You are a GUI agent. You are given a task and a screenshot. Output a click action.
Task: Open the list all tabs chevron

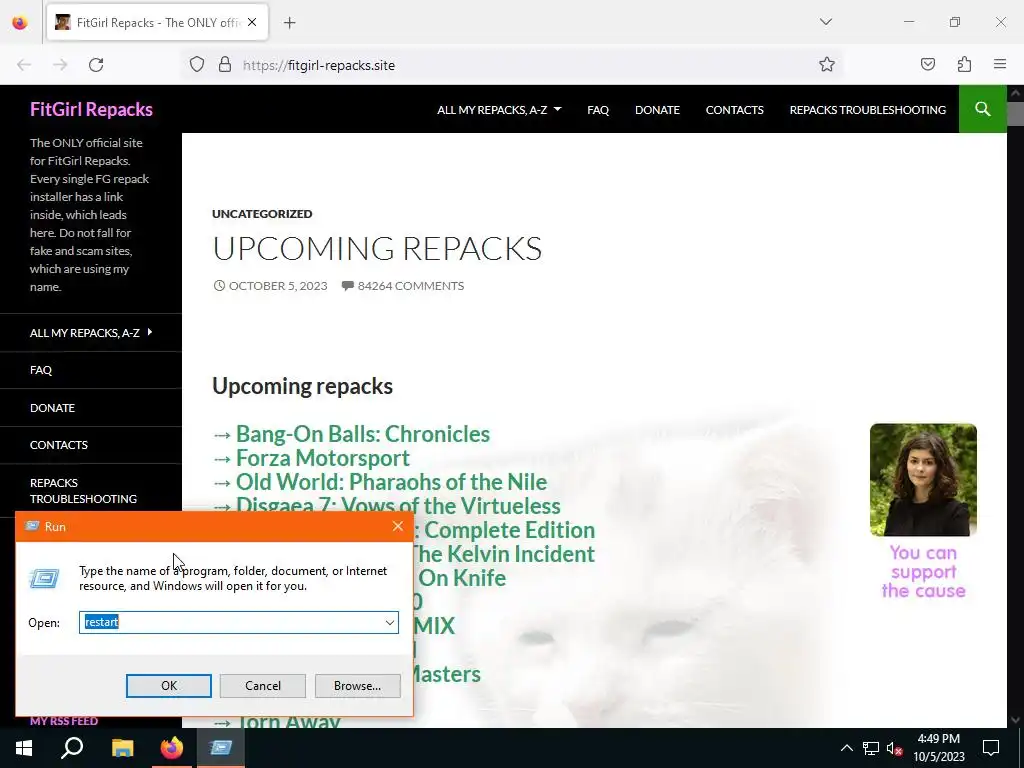pos(825,22)
